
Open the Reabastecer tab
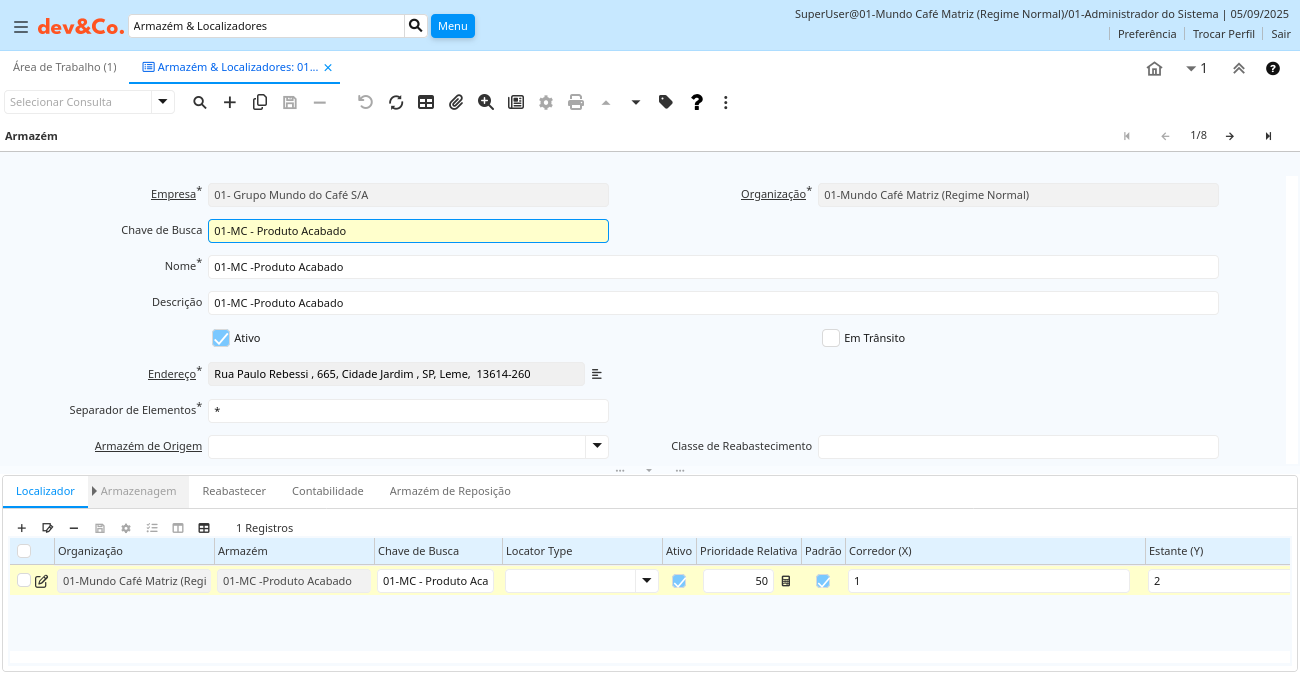click(234, 491)
